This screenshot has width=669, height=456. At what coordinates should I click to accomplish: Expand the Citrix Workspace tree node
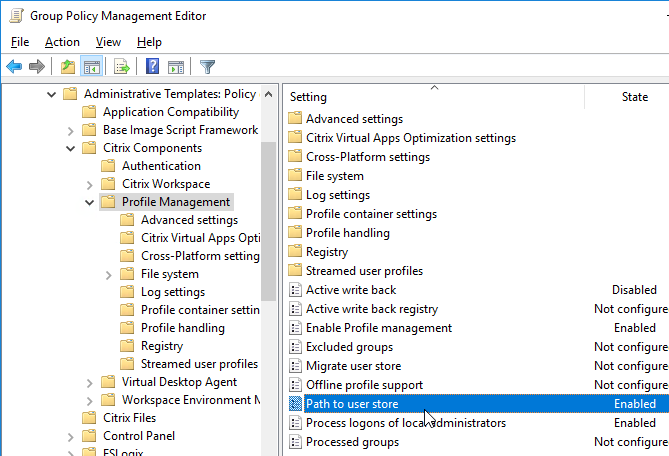click(x=89, y=185)
